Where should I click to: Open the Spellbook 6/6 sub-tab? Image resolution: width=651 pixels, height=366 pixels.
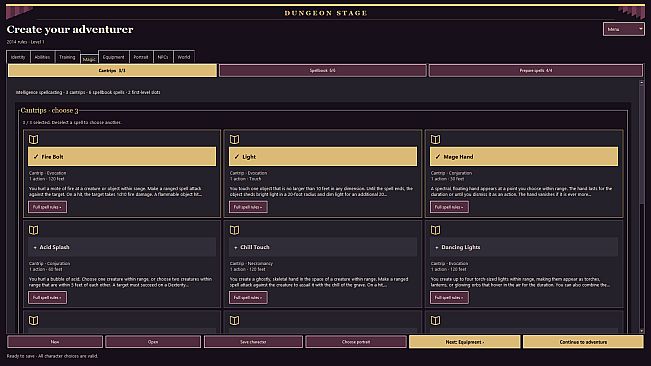pyautogui.click(x=323, y=71)
